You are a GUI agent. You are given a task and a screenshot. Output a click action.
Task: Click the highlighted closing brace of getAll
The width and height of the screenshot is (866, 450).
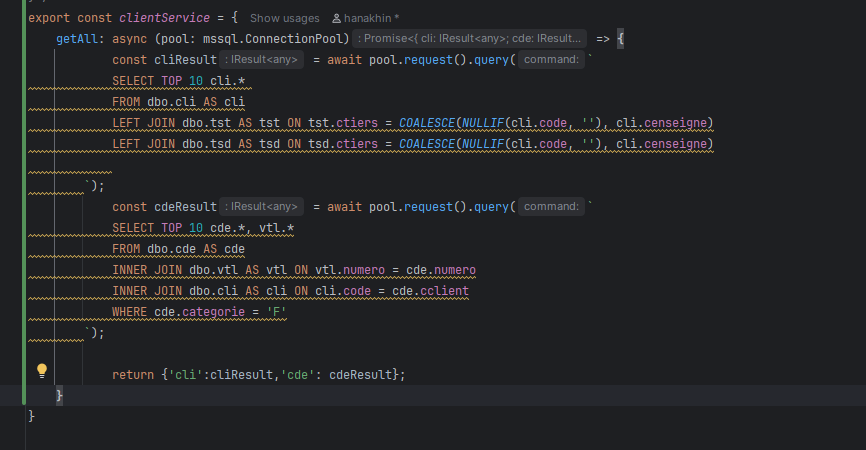pos(59,396)
